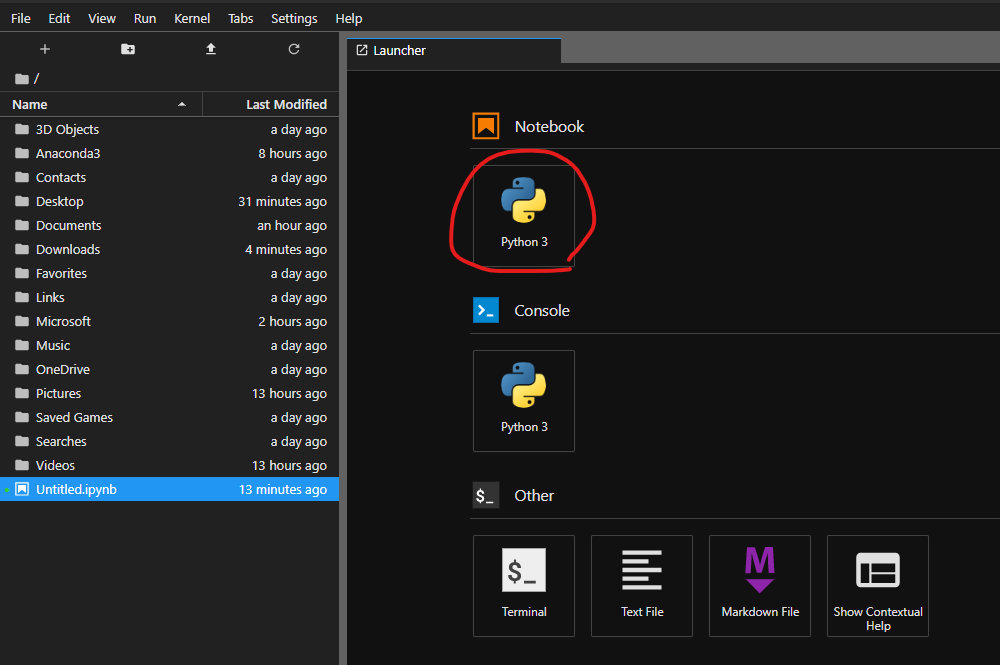
Task: Click the New Launcher plus icon
Action: pyautogui.click(x=45, y=49)
